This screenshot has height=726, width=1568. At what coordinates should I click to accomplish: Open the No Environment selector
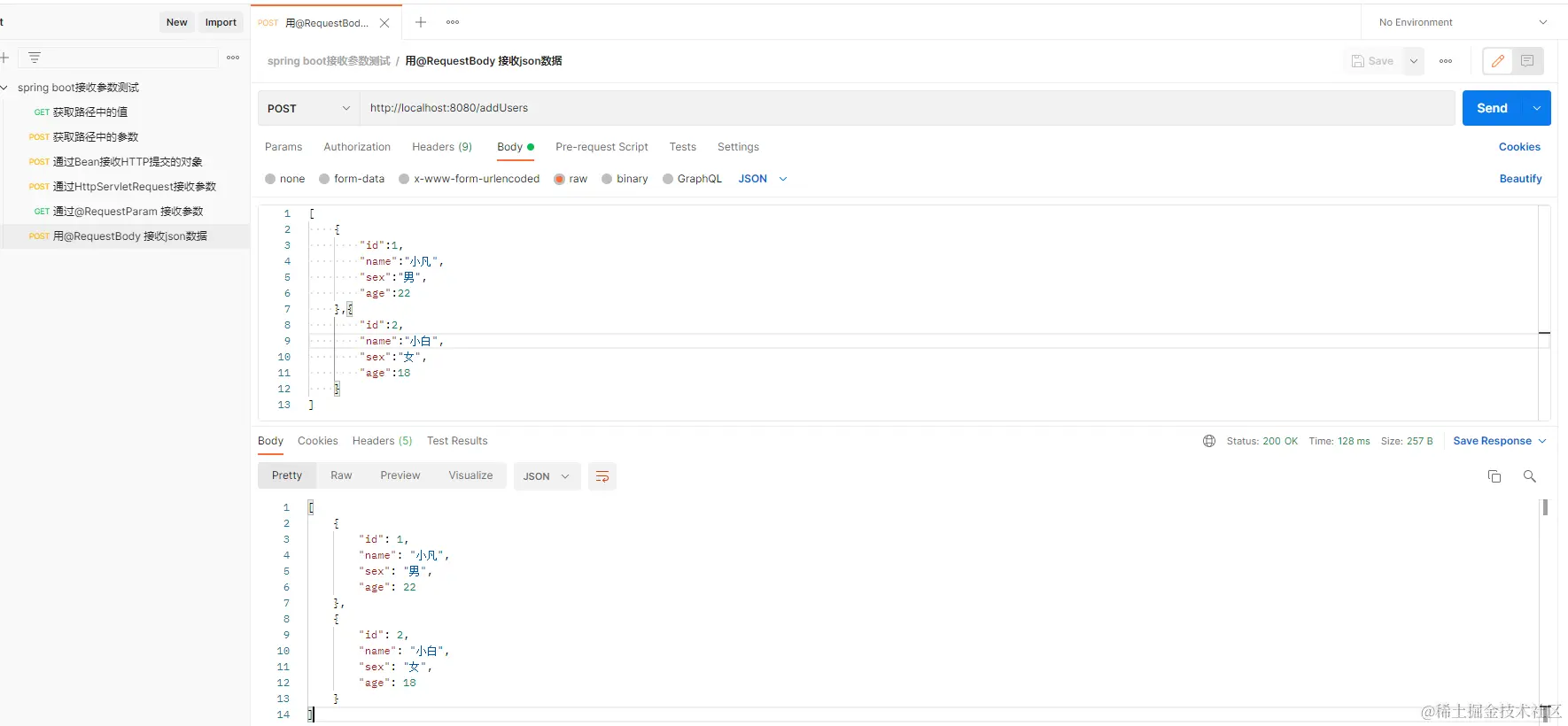point(1463,22)
